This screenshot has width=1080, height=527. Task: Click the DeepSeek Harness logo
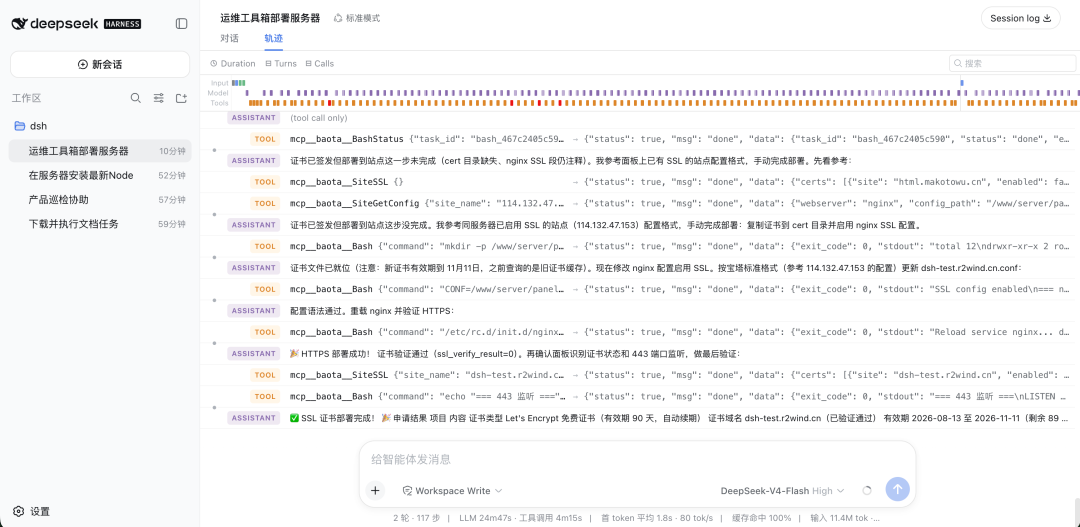[x=76, y=23]
